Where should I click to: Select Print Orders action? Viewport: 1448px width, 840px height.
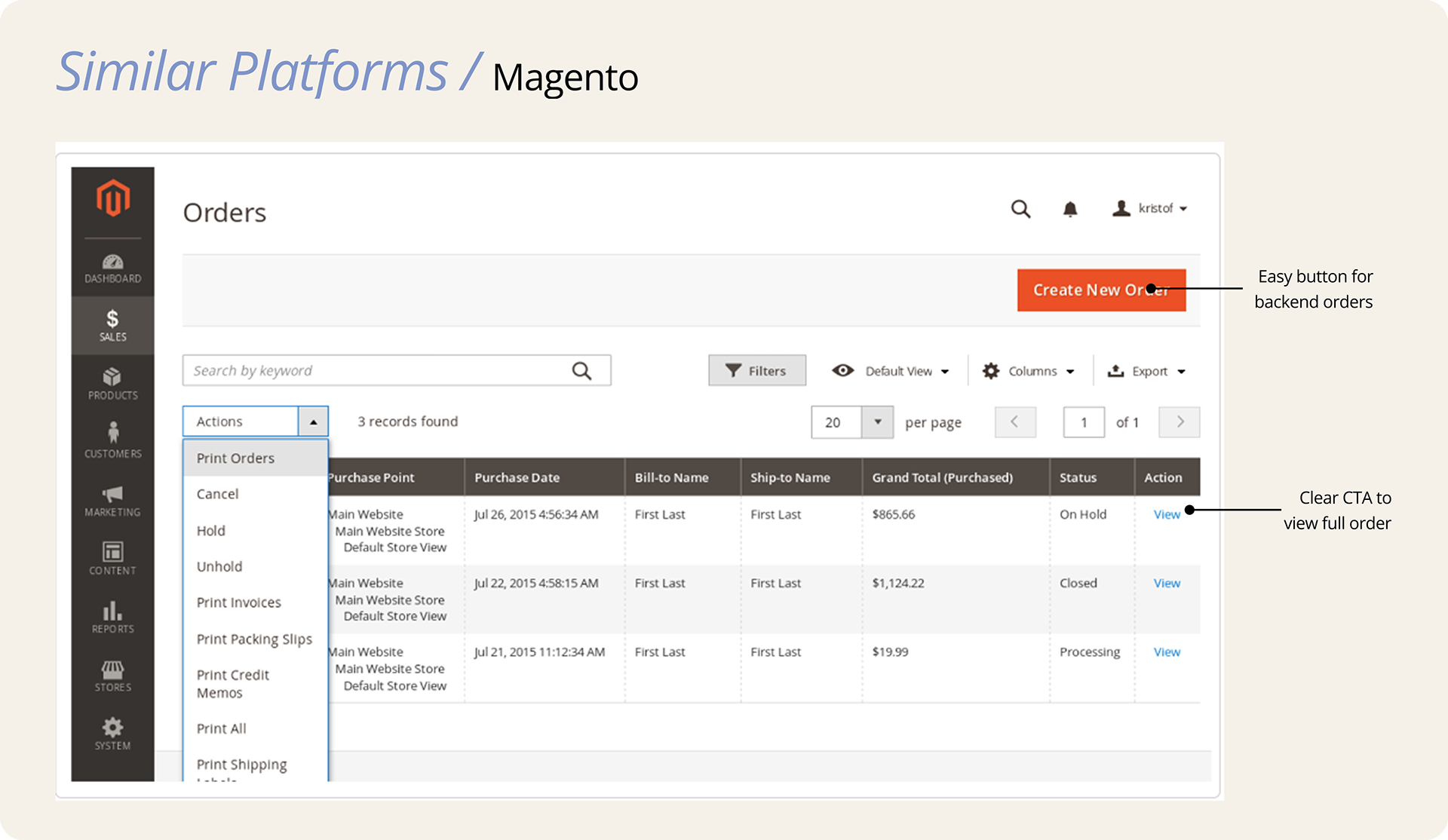256,458
